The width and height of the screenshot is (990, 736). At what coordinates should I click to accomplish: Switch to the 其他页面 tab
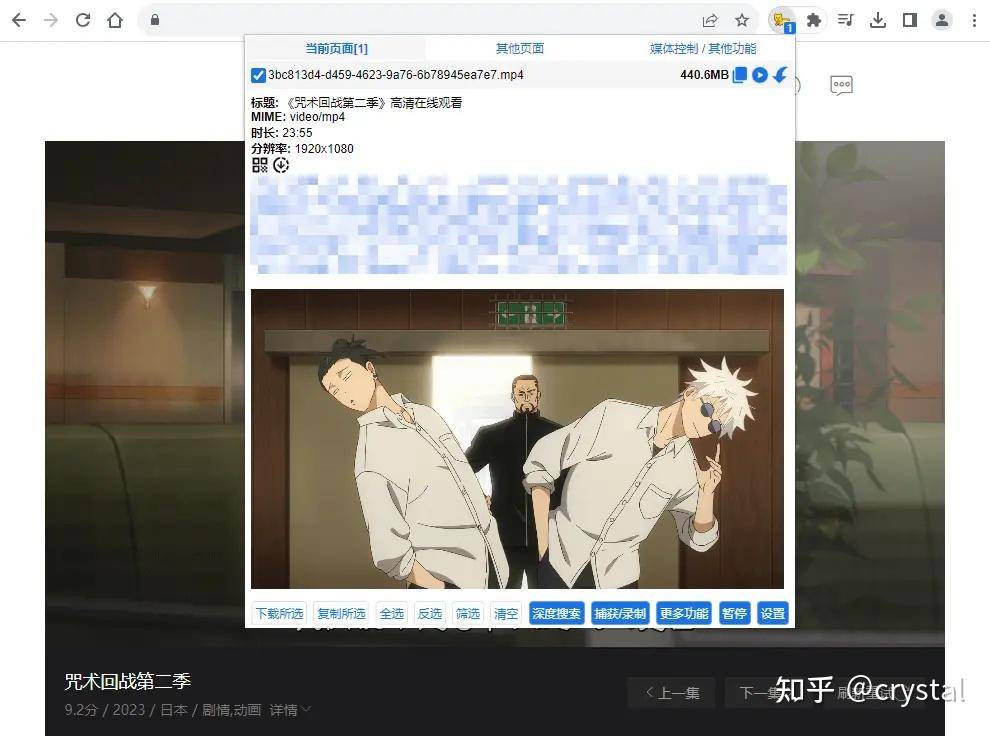point(520,49)
